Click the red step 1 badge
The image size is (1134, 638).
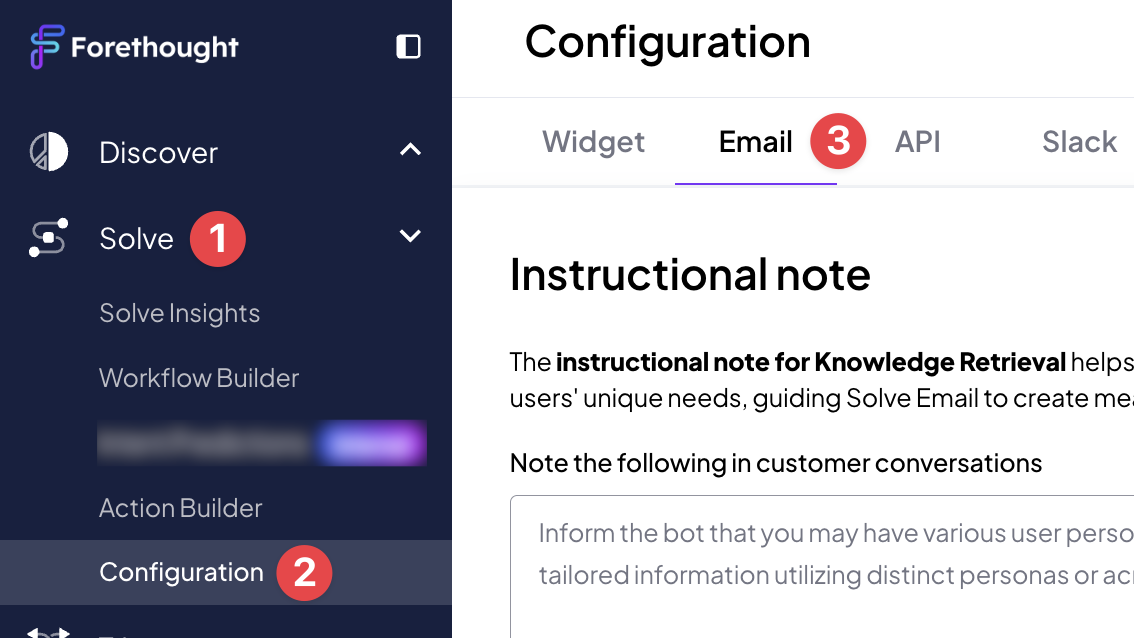point(218,239)
